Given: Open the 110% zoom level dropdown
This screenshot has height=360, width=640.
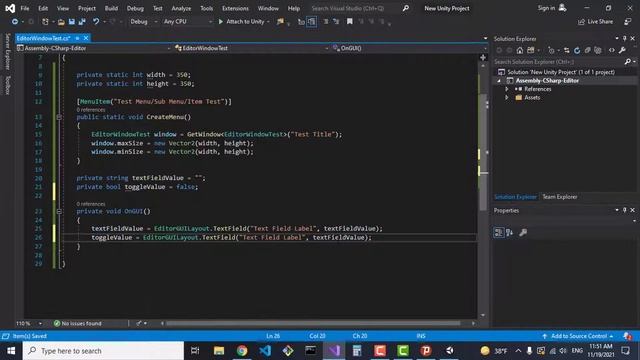Looking at the screenshot, I should pos(29,323).
